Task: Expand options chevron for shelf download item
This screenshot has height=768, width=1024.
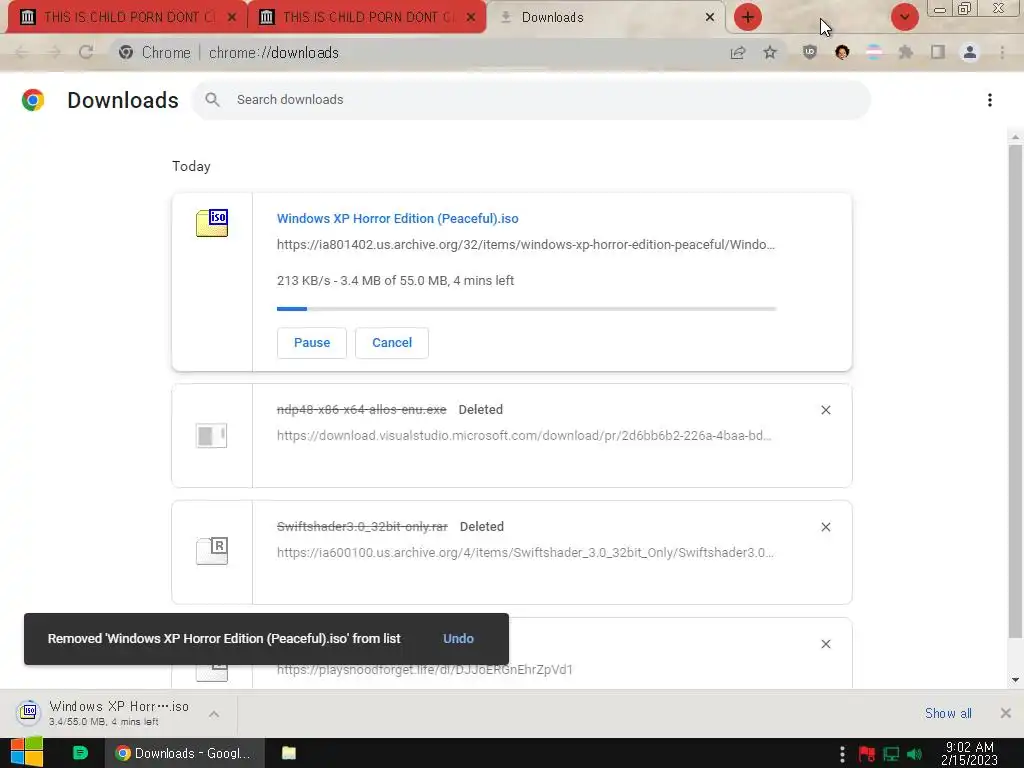Action: click(214, 714)
